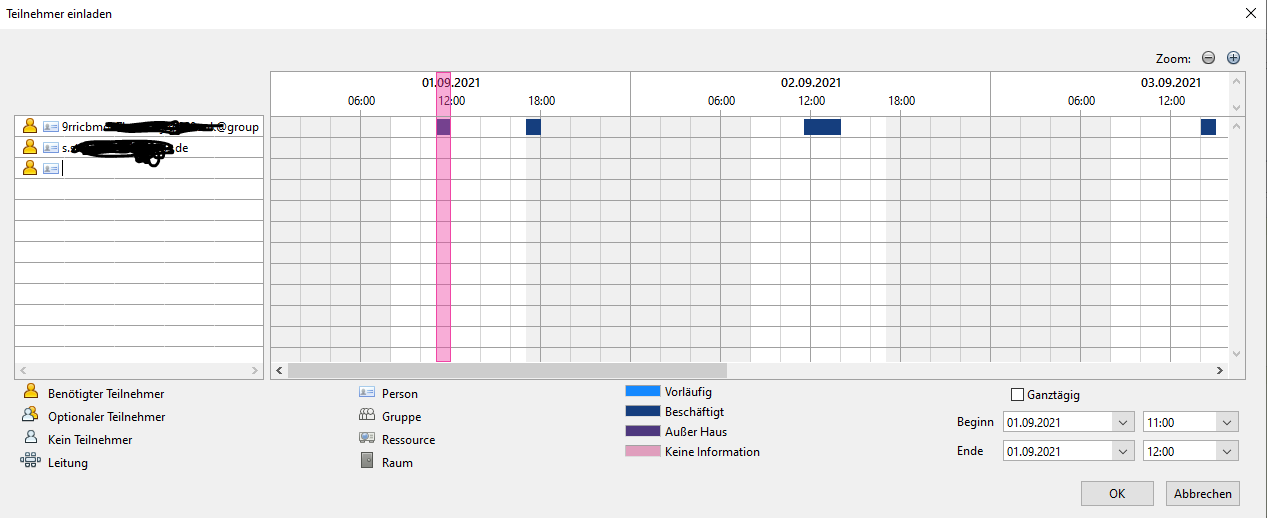Click role icon of the empty third attendee row
The width and height of the screenshot is (1267, 518).
(x=30, y=168)
